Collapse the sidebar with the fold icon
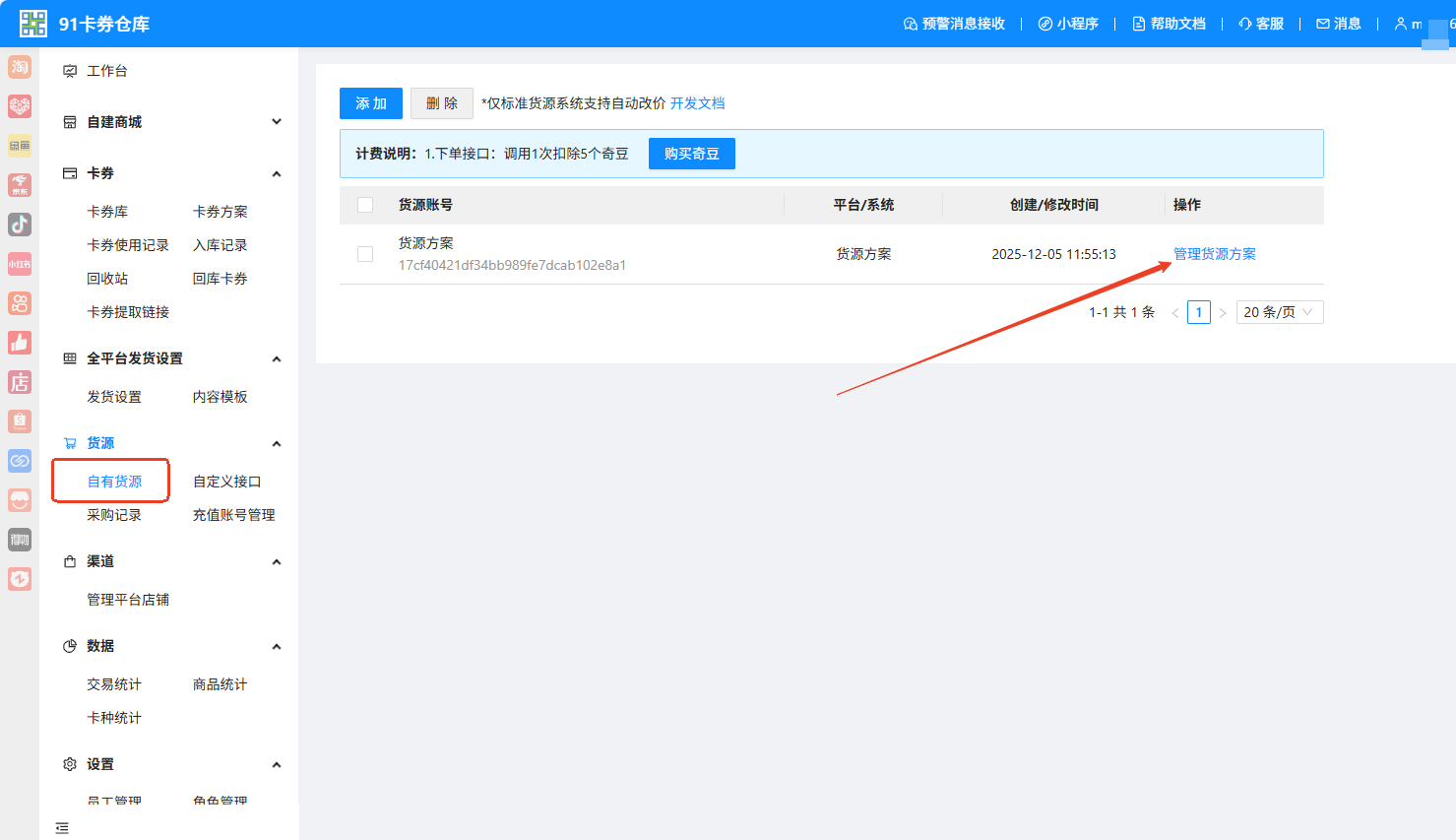This screenshot has width=1456, height=840. pos(62,828)
